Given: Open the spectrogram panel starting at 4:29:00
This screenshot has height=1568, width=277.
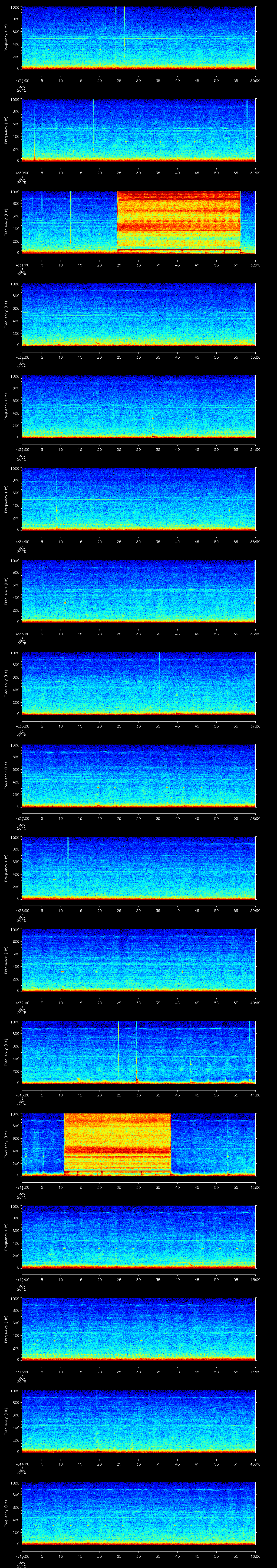Looking at the screenshot, I should pos(138,38).
